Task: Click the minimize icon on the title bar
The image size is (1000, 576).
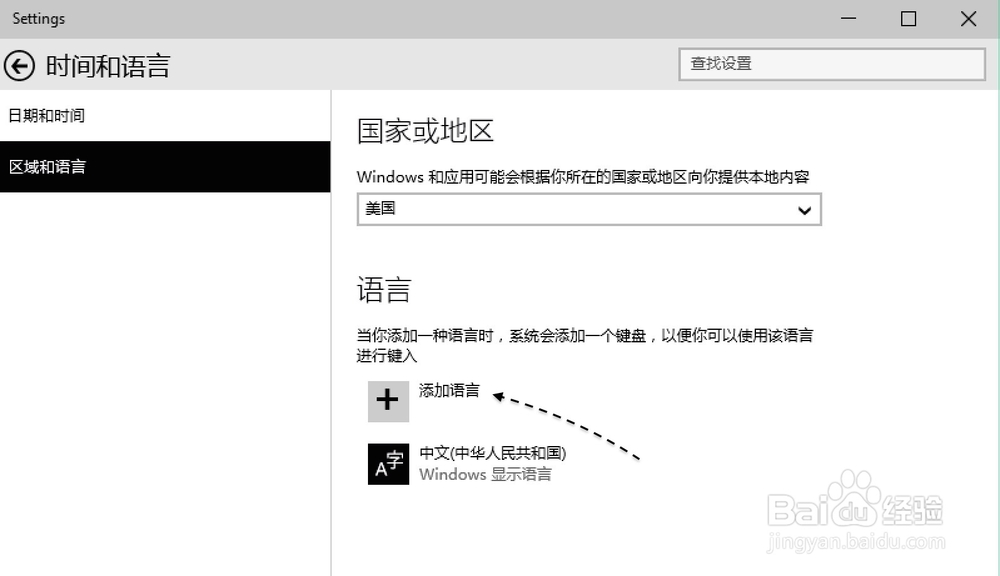Action: [848, 18]
